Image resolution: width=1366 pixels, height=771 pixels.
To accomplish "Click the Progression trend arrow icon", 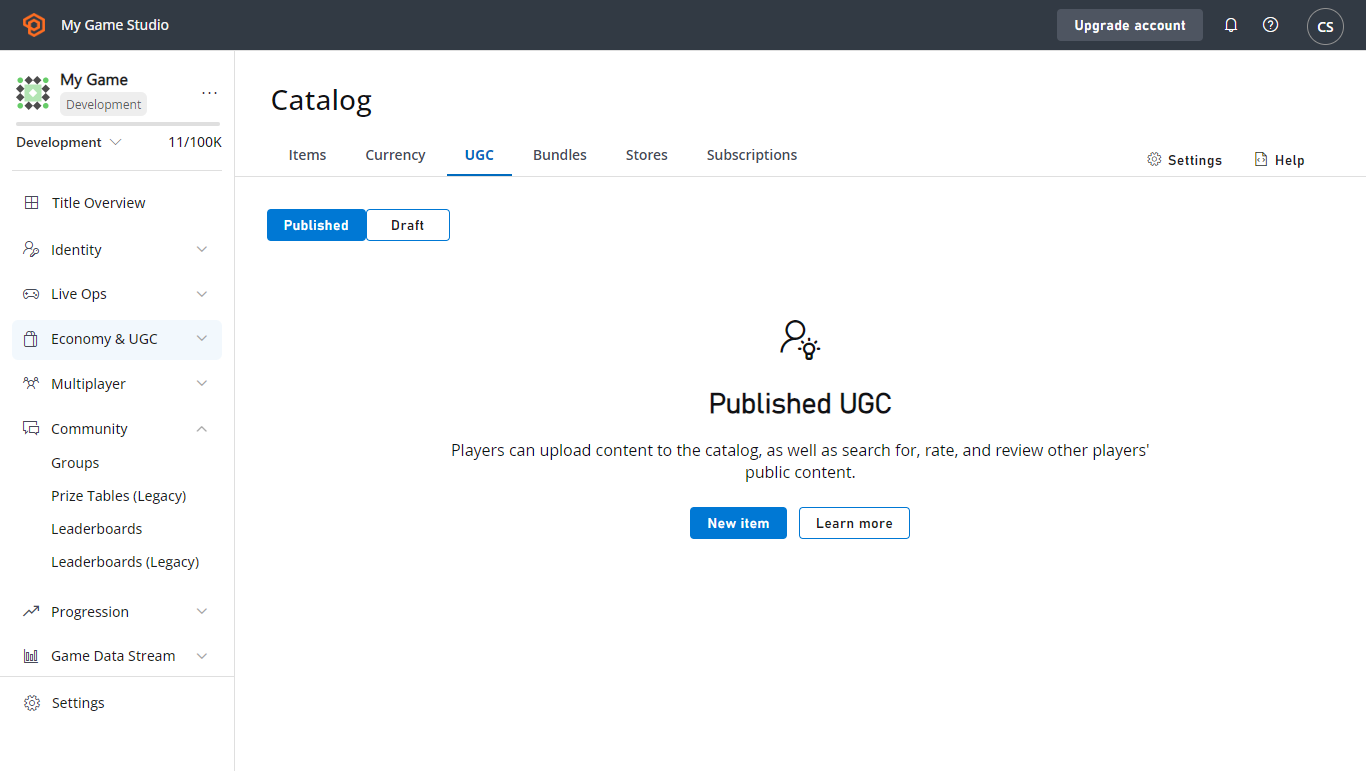I will click(x=31, y=611).
